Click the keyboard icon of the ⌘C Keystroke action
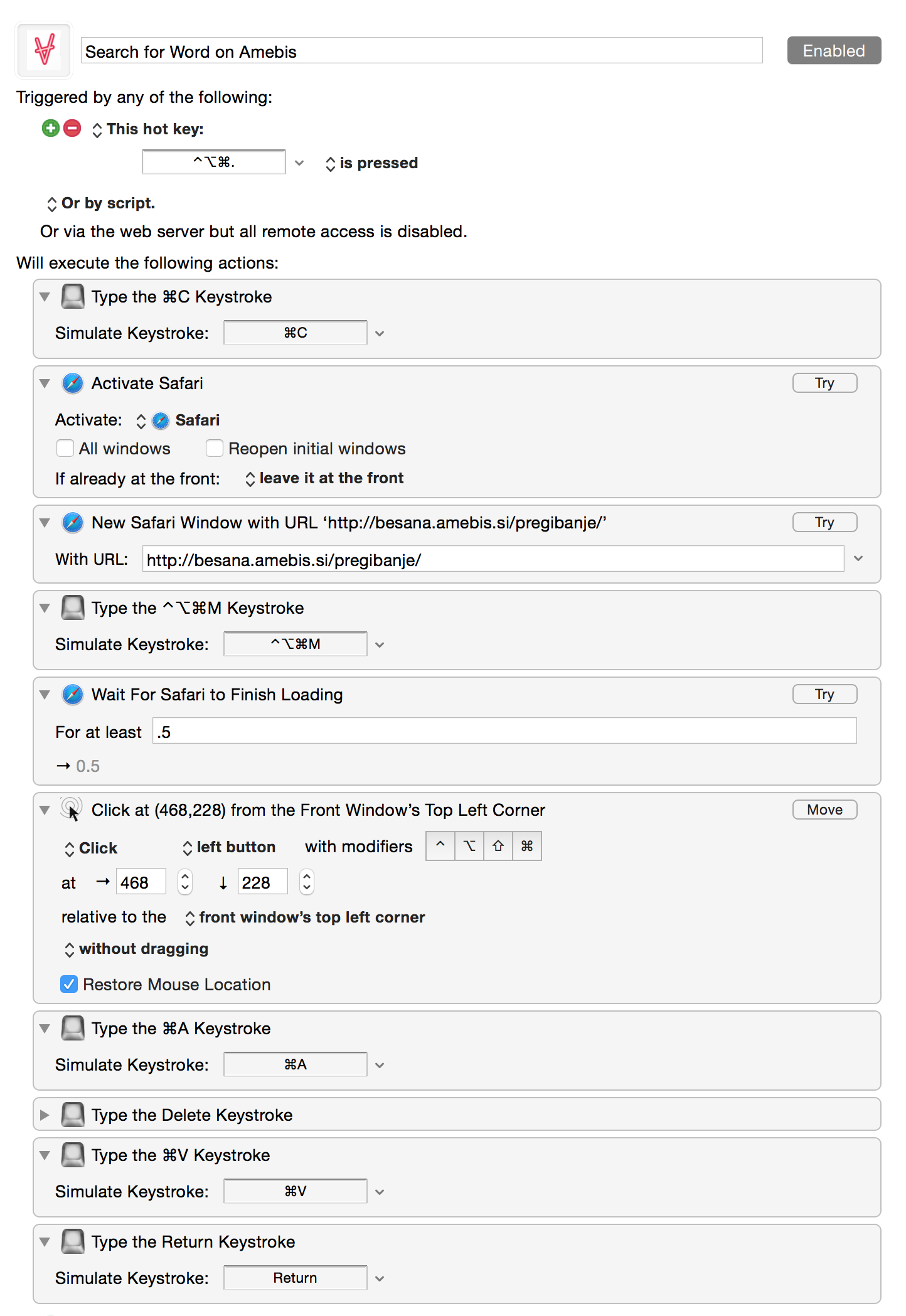This screenshot has height=1316, width=906. 73,296
